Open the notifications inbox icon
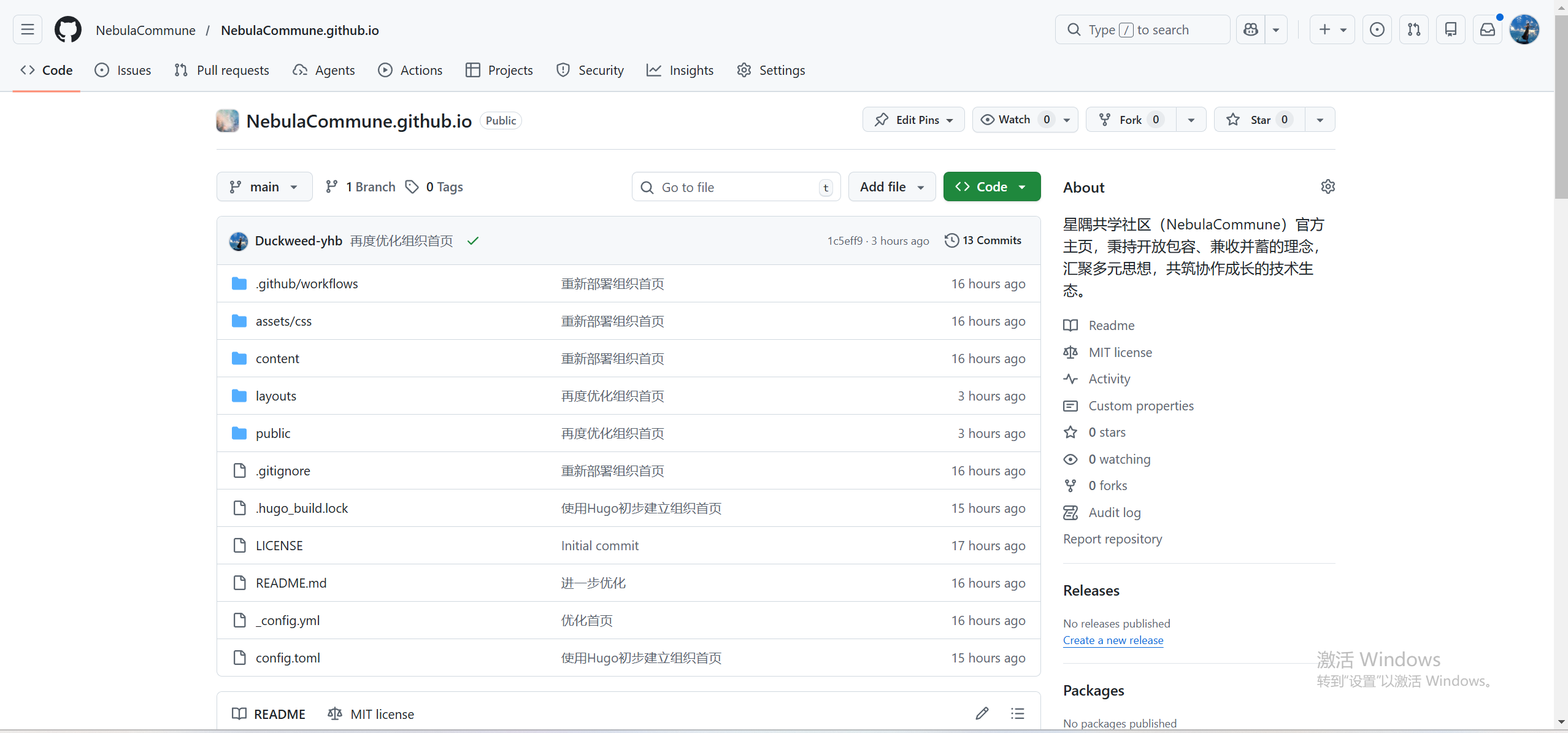 coord(1488,29)
